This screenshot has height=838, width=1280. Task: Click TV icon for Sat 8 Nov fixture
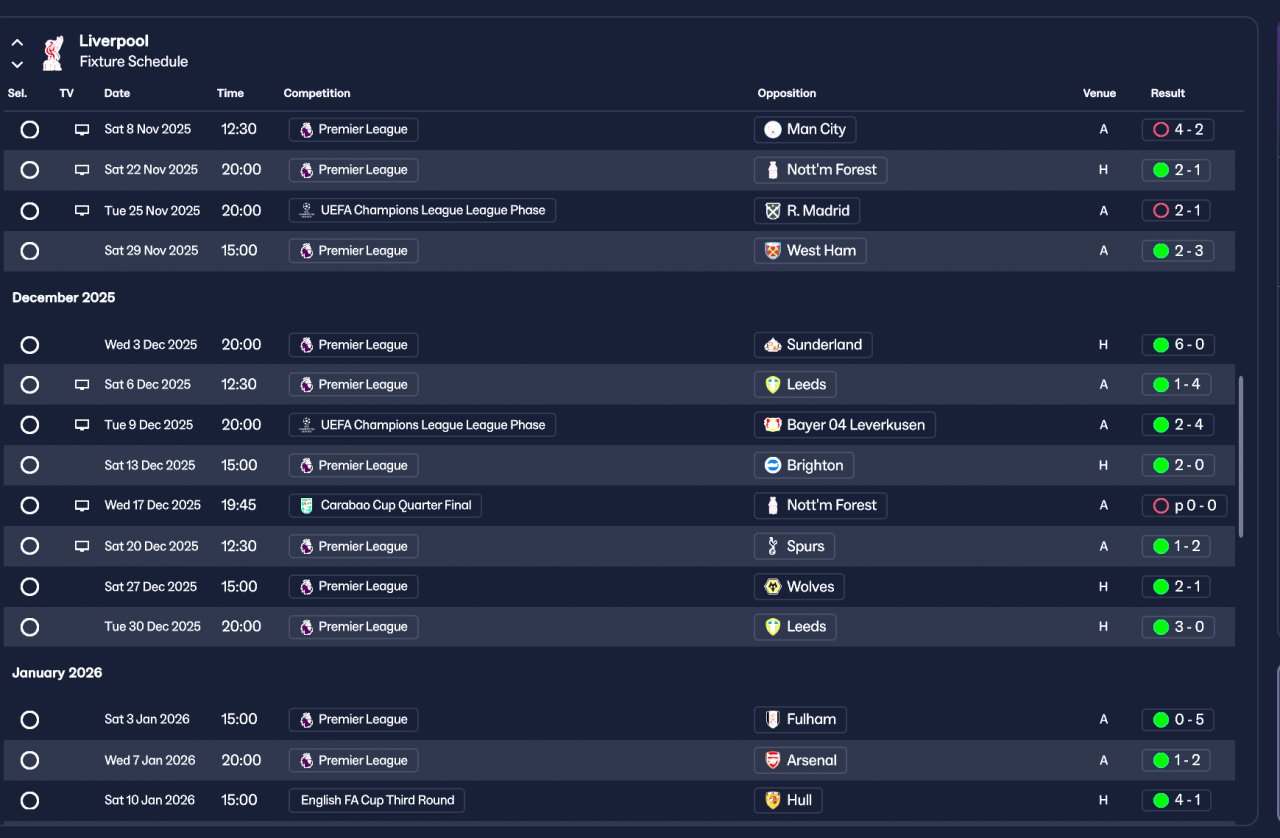coord(82,130)
